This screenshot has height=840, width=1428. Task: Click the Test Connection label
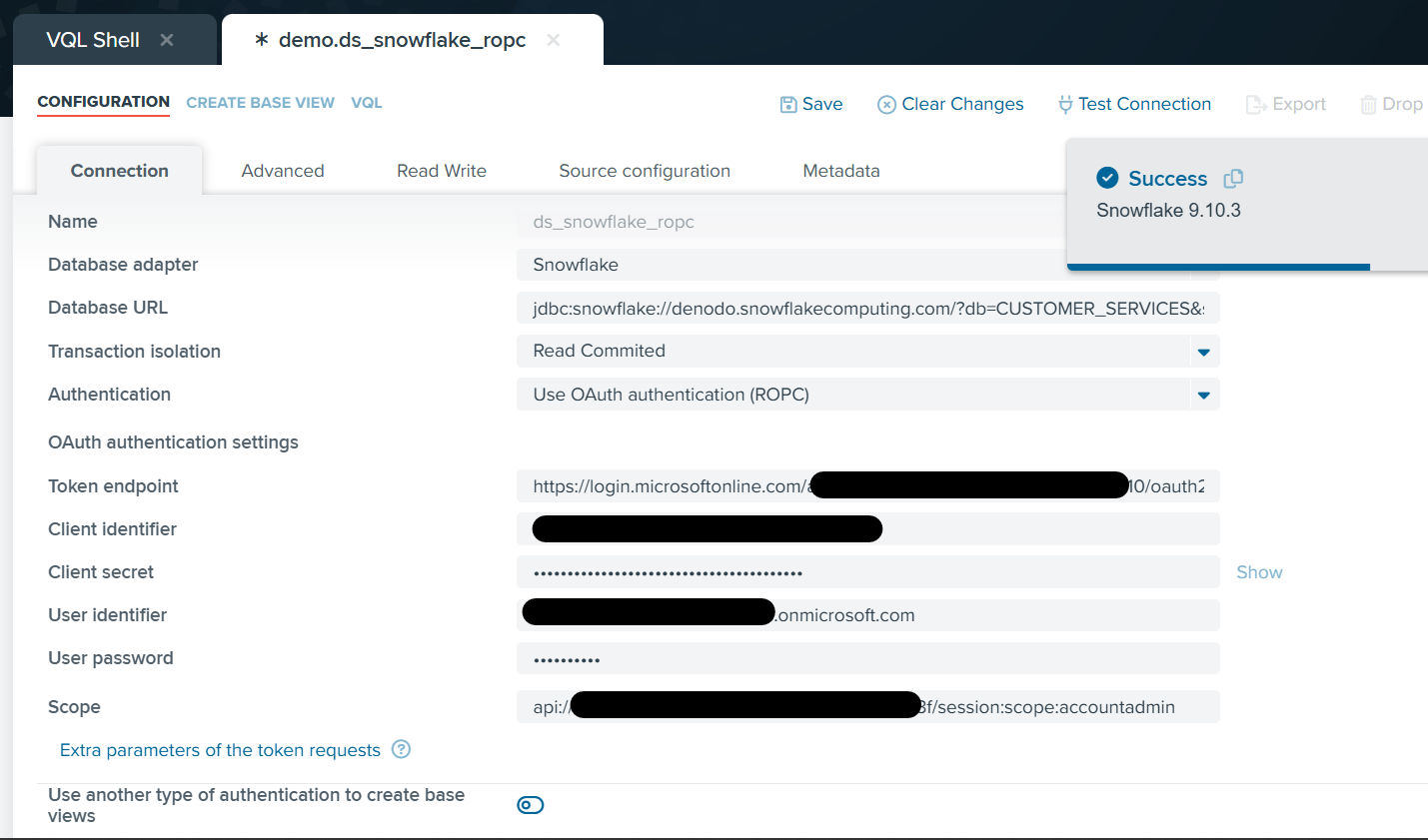pyautogui.click(x=1144, y=104)
